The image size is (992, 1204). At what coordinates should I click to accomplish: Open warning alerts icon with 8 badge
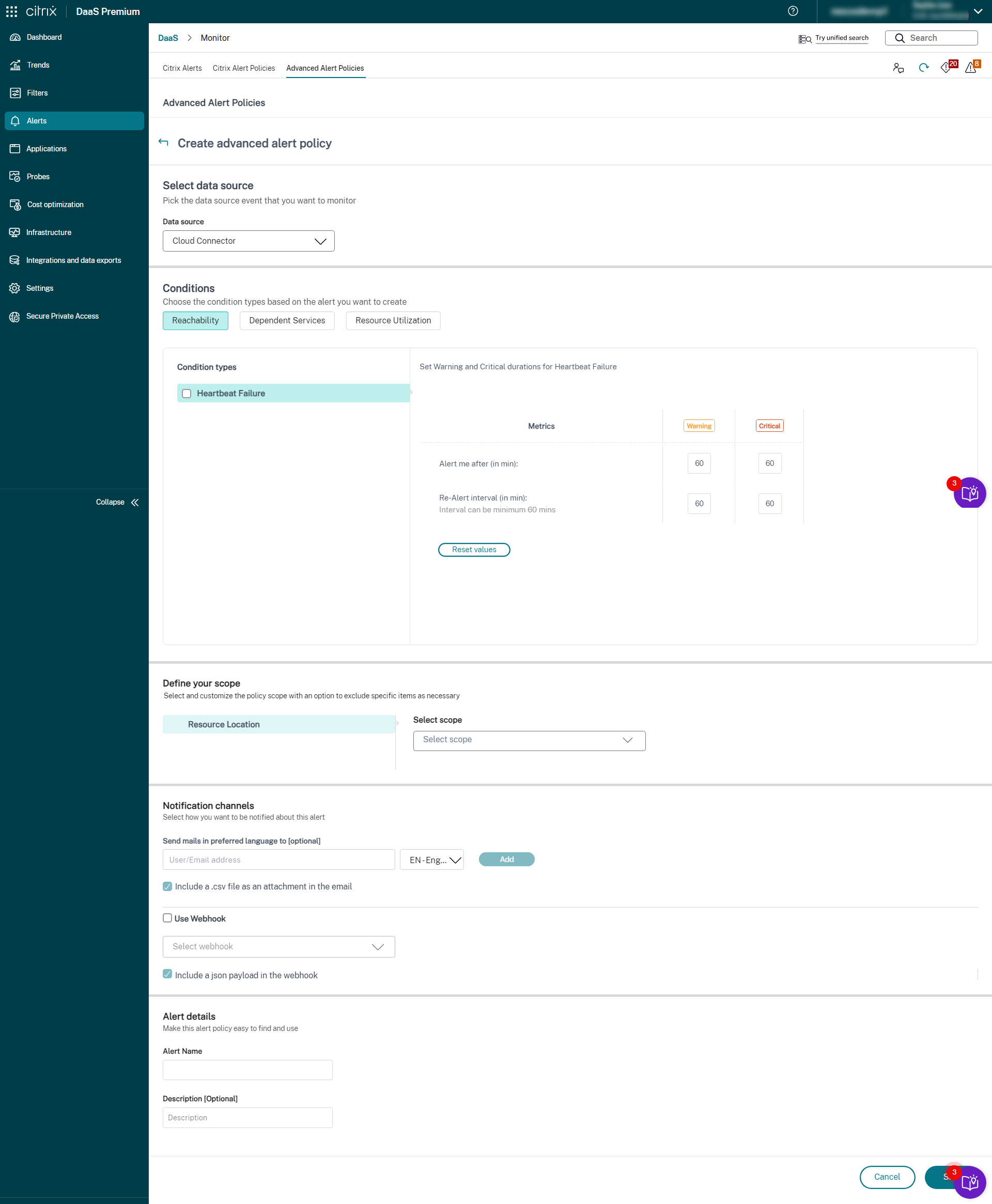click(971, 67)
